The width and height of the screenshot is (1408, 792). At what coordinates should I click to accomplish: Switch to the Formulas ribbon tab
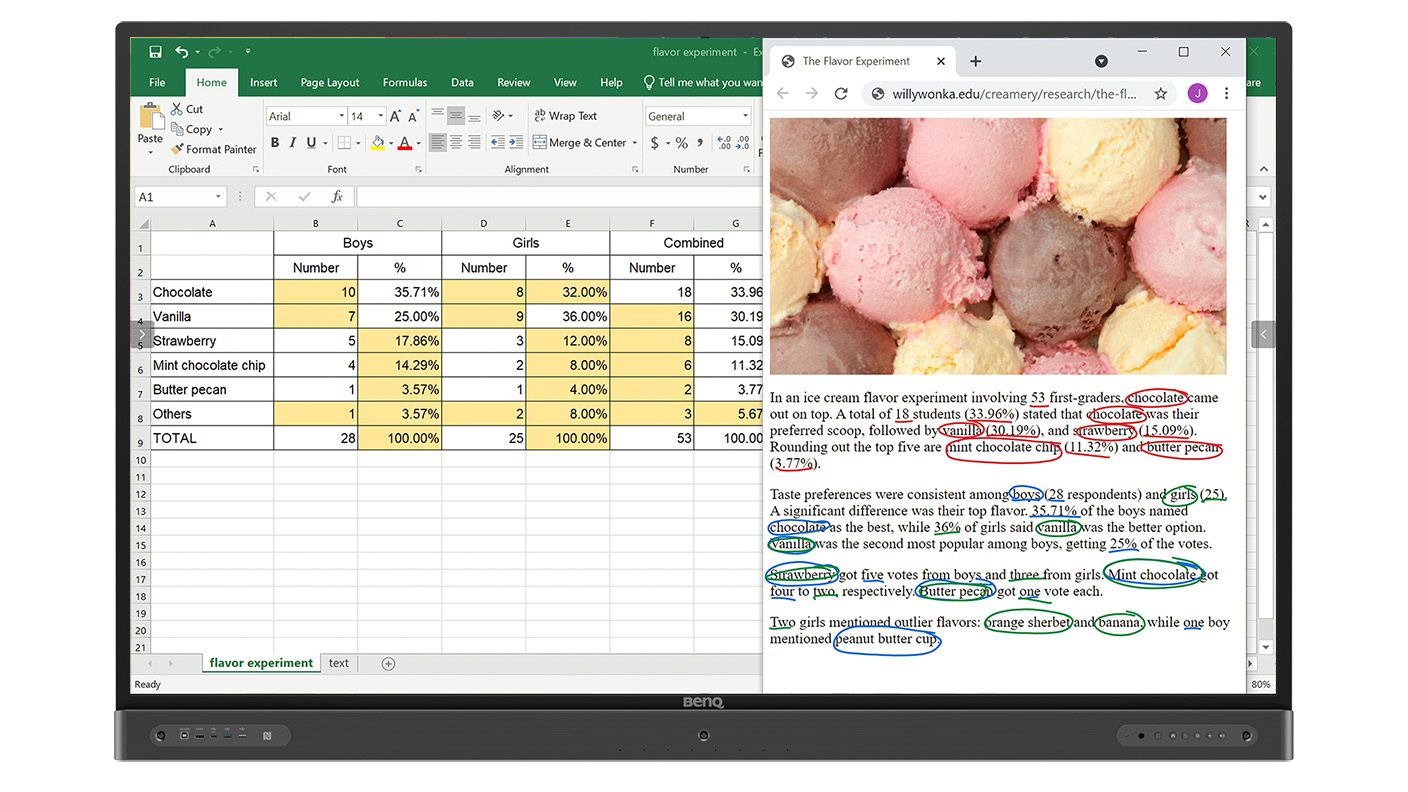point(405,82)
